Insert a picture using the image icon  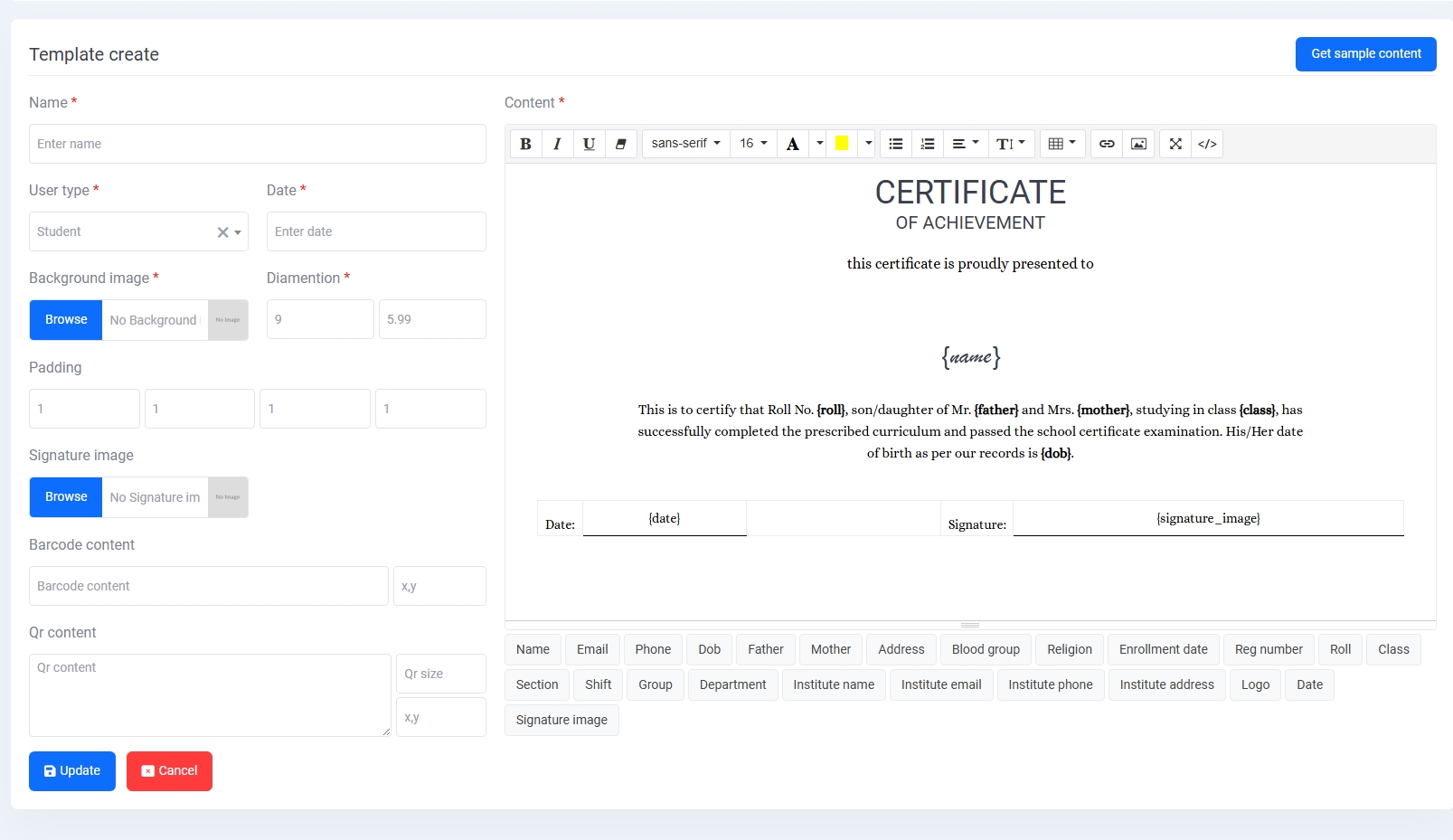click(x=1138, y=144)
